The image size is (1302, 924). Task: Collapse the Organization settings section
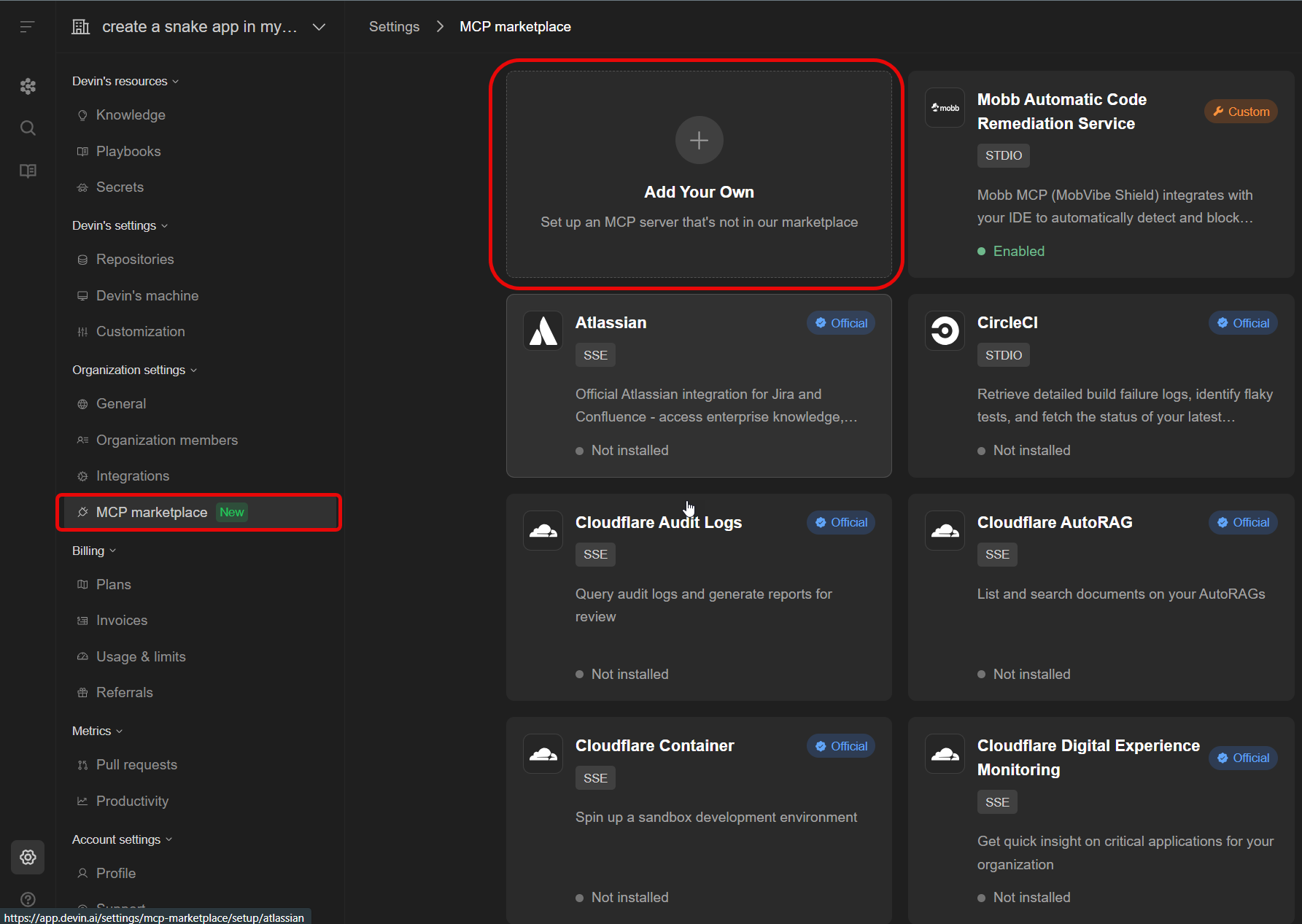click(134, 370)
